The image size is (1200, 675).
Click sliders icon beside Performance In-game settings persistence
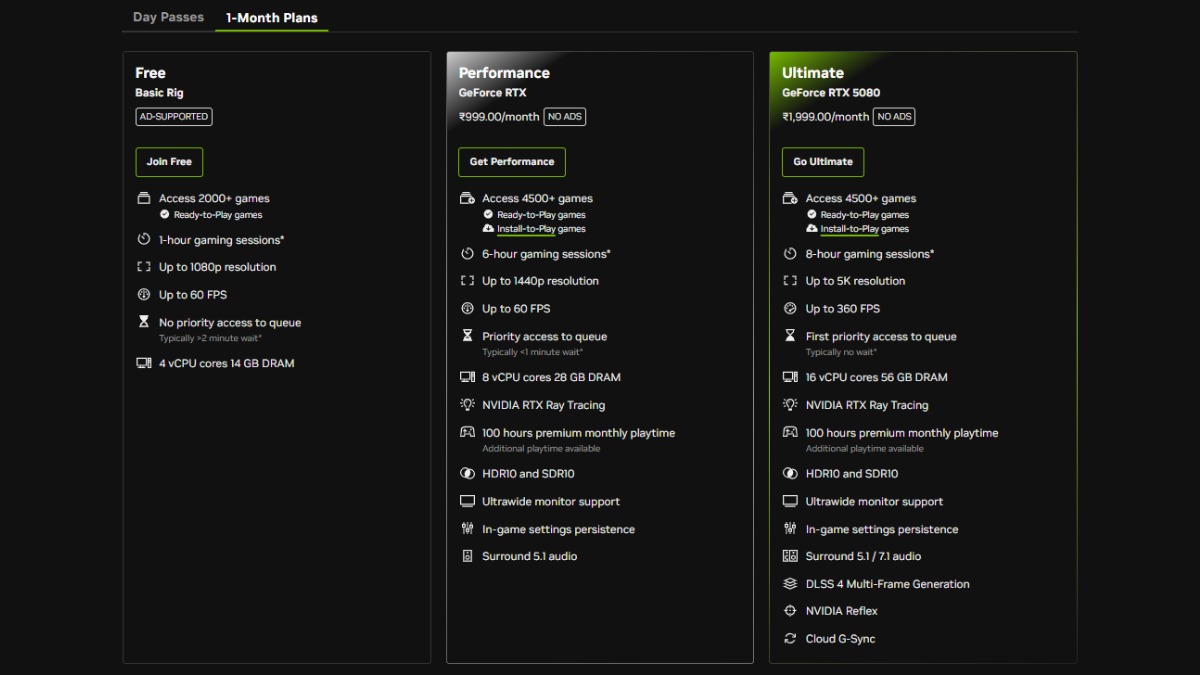point(467,529)
